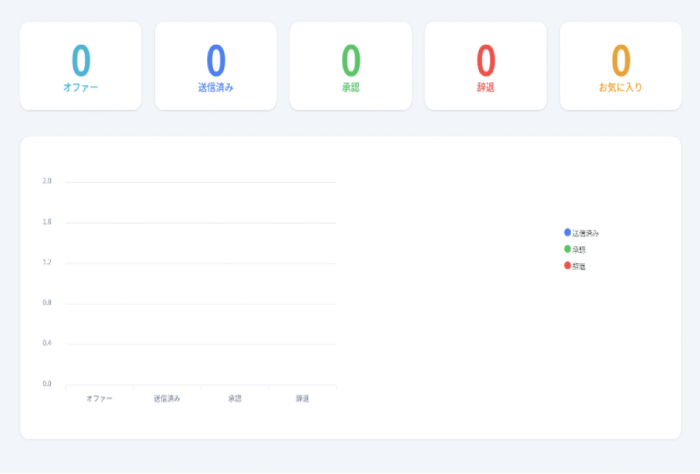Click 承認 label on chart x-axis

(234, 399)
